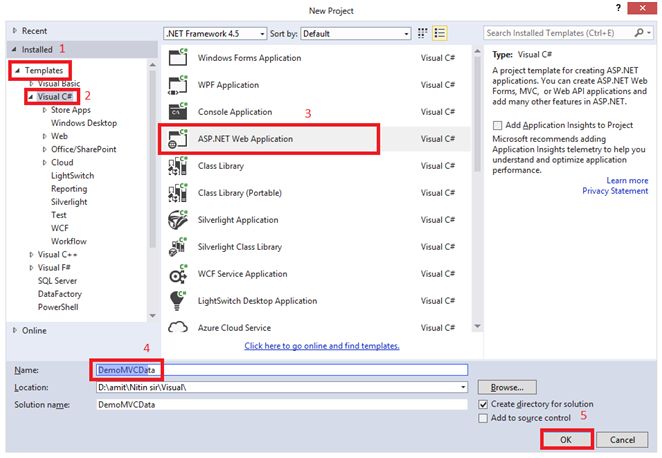Select the WCF Service Application icon
The image size is (662, 458).
pyautogui.click(x=178, y=274)
